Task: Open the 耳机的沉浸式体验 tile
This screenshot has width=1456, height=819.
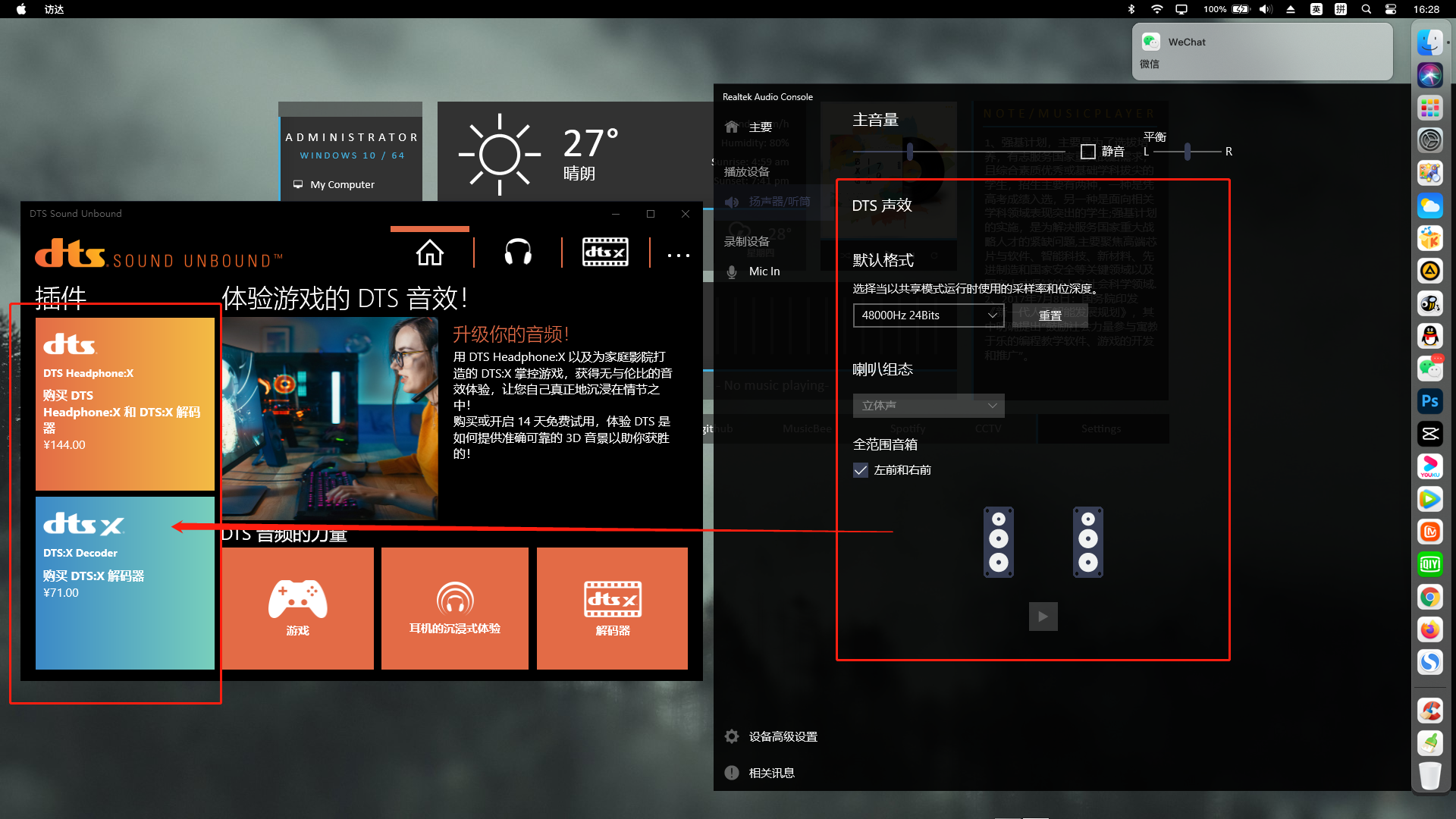Action: pyautogui.click(x=455, y=608)
